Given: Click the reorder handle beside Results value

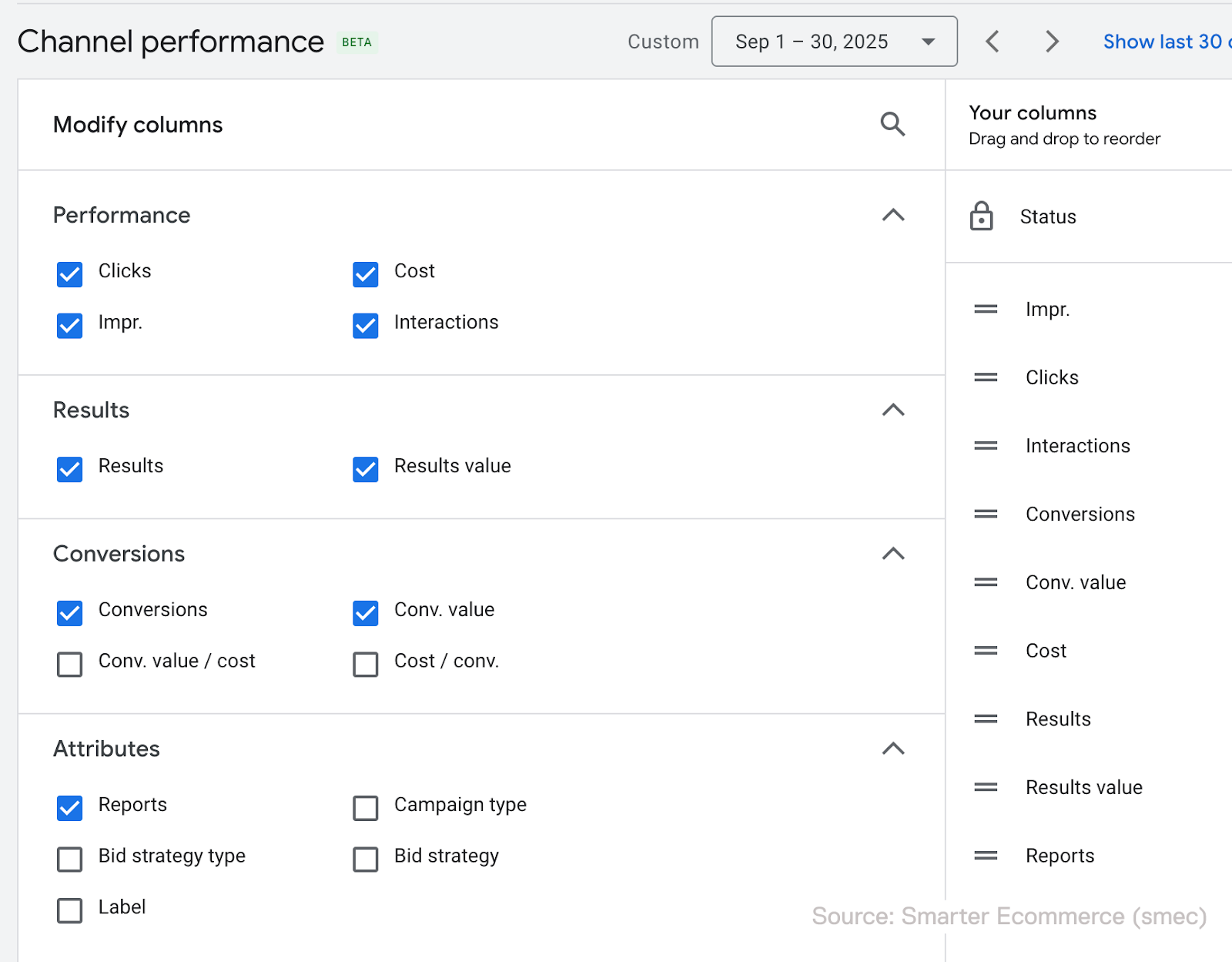Looking at the screenshot, I should click(985, 786).
